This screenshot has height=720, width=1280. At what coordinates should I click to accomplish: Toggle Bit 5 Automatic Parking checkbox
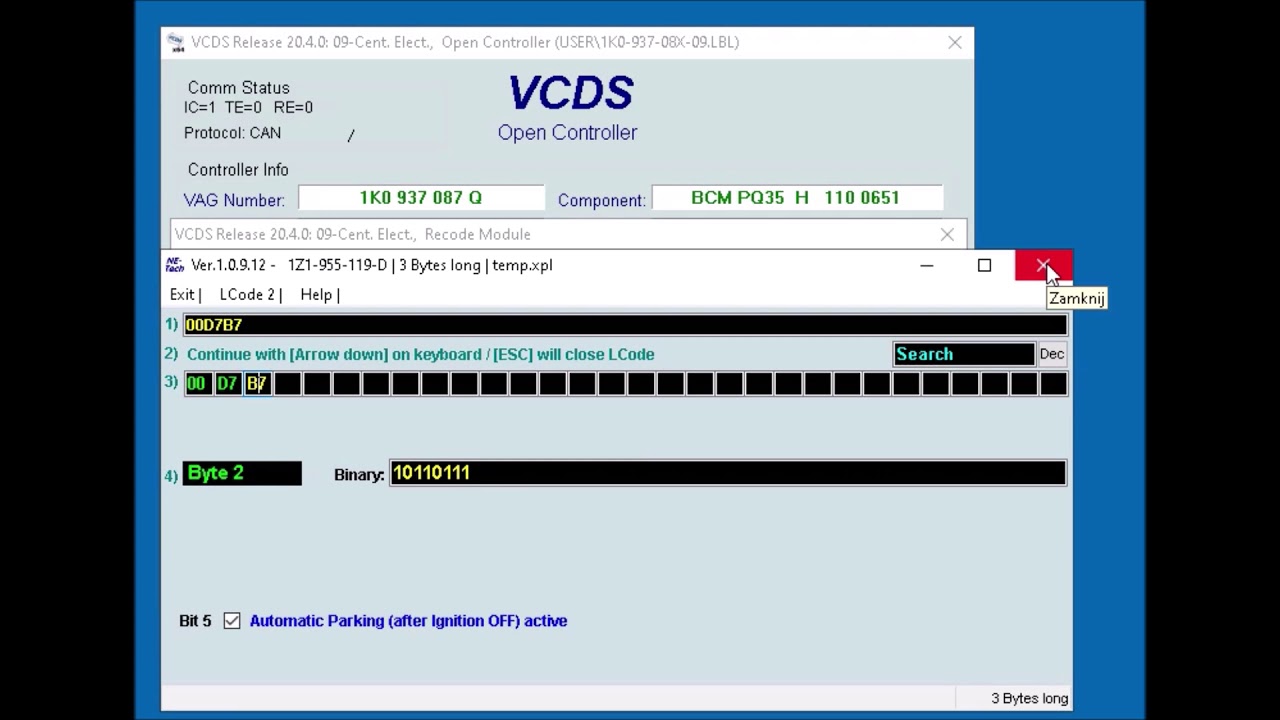[x=232, y=621]
